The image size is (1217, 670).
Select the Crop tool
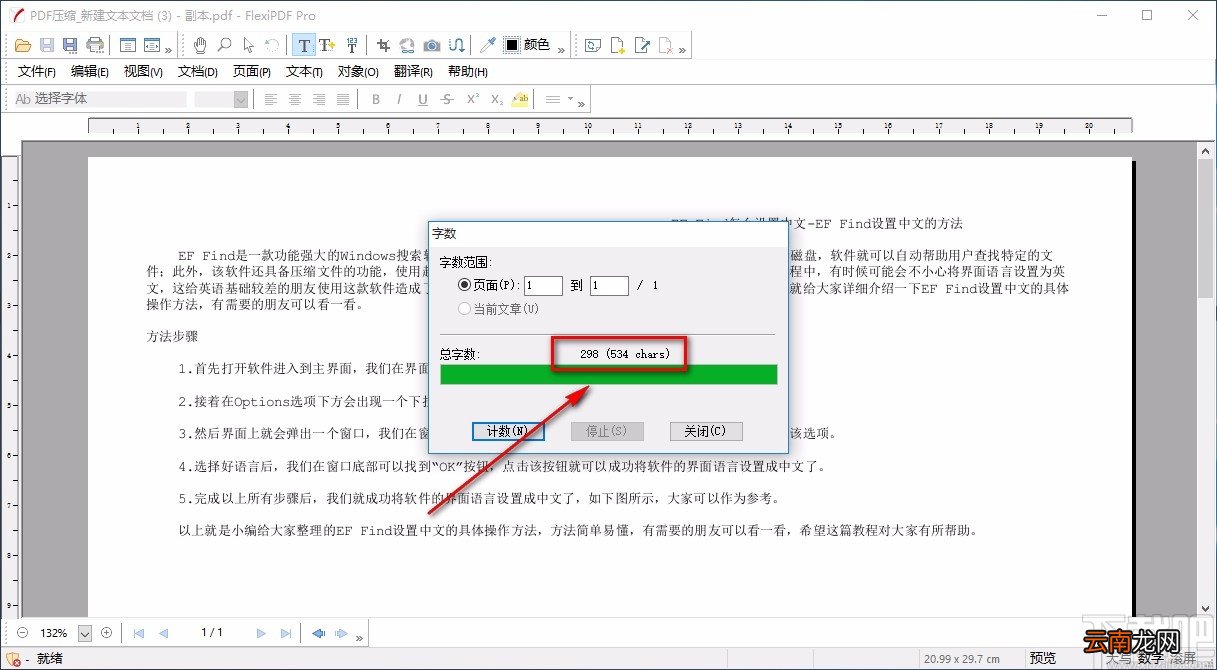[383, 45]
